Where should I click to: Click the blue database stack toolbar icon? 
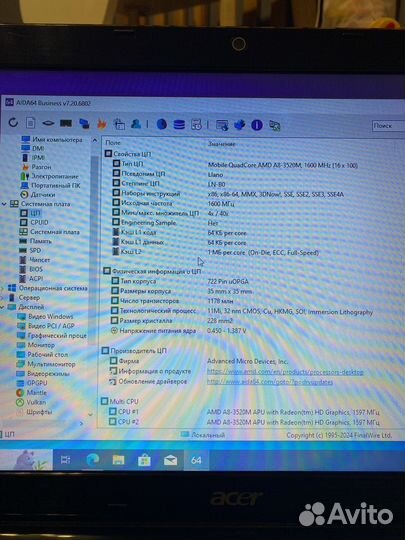point(179,124)
